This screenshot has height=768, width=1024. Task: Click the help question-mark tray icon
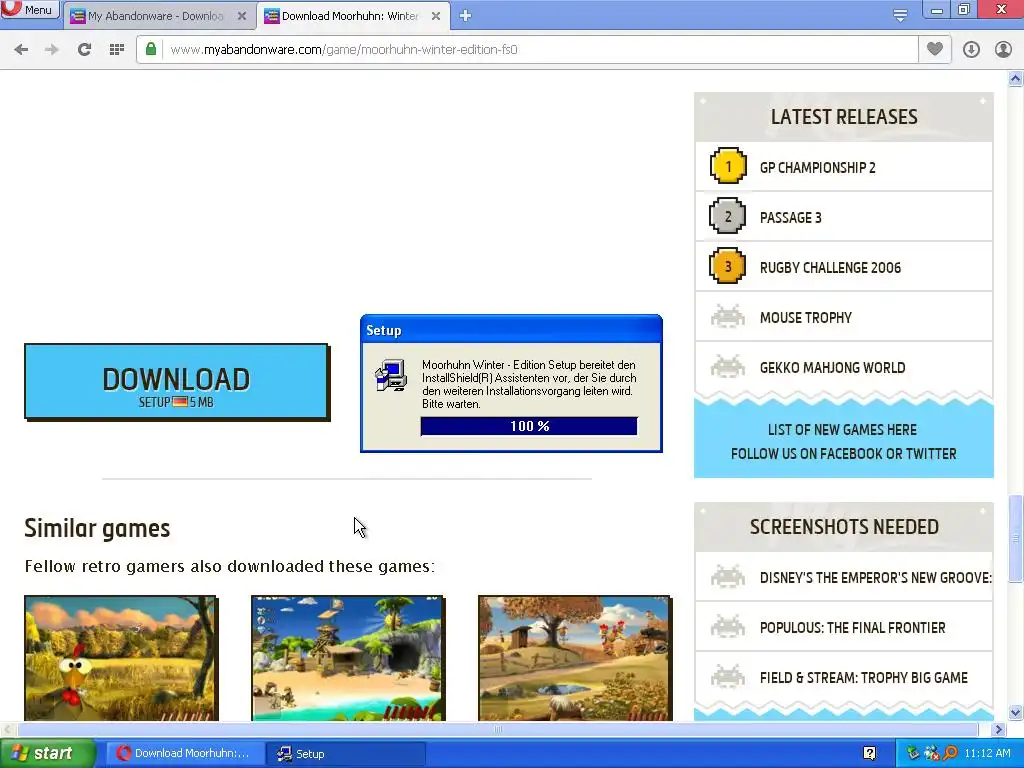click(x=870, y=753)
